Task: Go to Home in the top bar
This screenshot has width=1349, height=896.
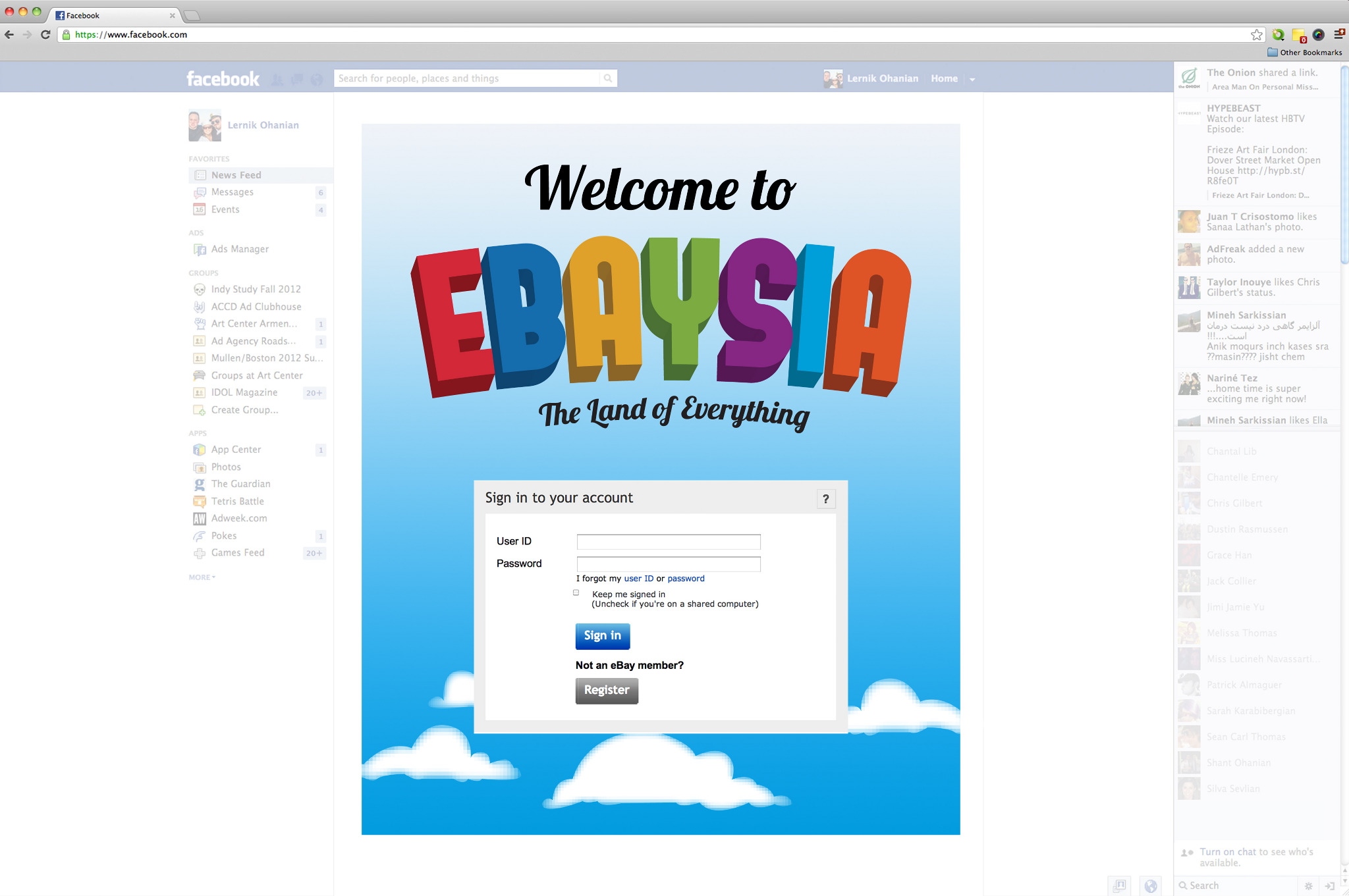Action: click(x=944, y=78)
